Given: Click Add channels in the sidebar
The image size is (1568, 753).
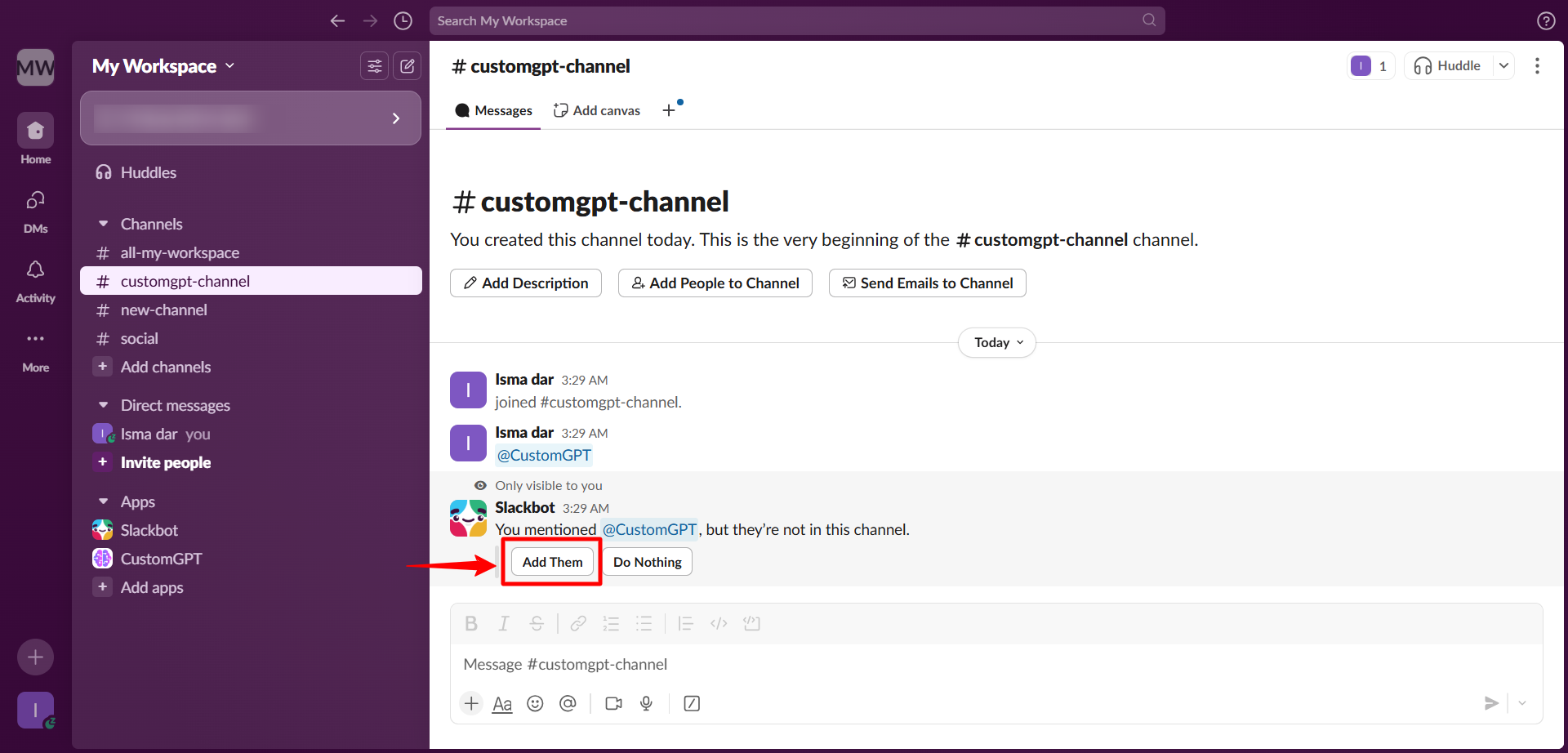Looking at the screenshot, I should [x=251, y=367].
